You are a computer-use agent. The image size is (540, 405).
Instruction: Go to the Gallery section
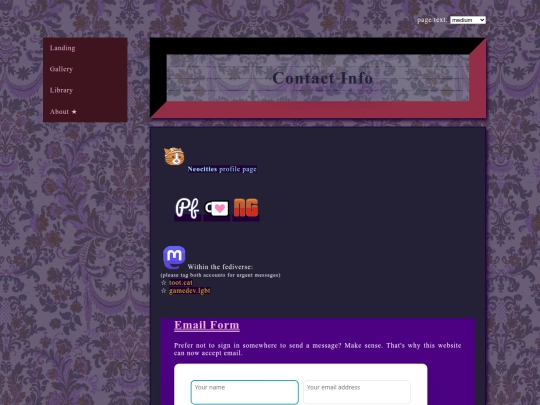(61, 69)
